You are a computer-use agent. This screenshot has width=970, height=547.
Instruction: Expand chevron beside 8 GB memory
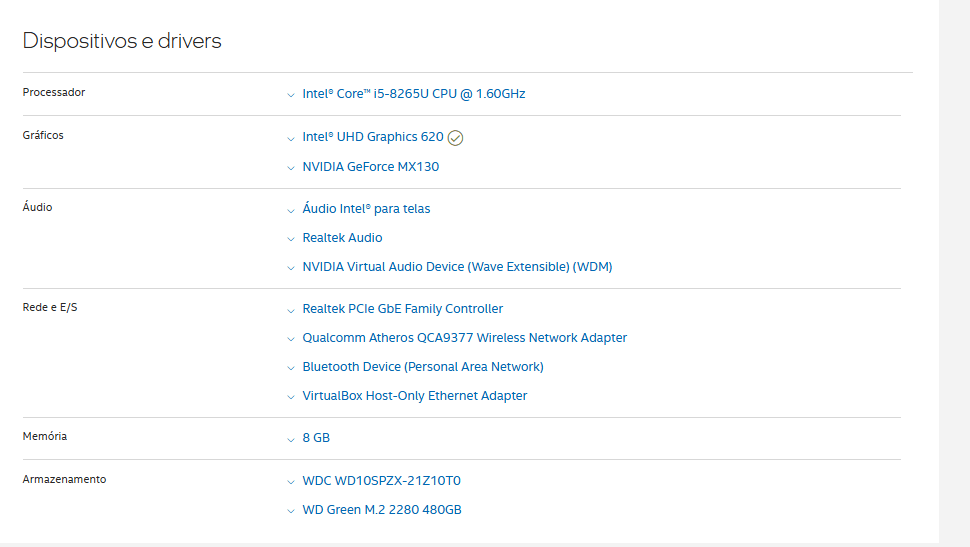coord(291,439)
